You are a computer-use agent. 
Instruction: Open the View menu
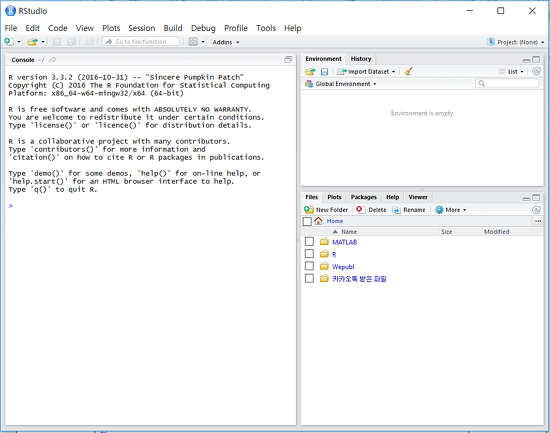coord(85,28)
